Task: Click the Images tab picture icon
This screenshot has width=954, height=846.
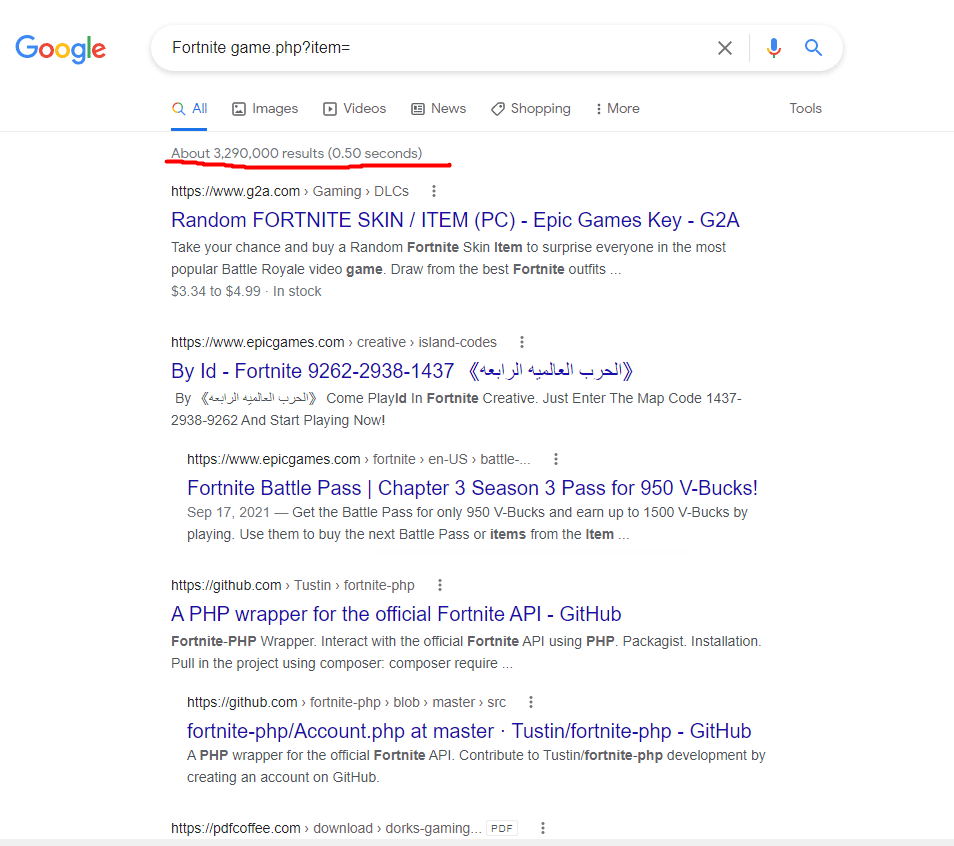Action: pos(238,109)
